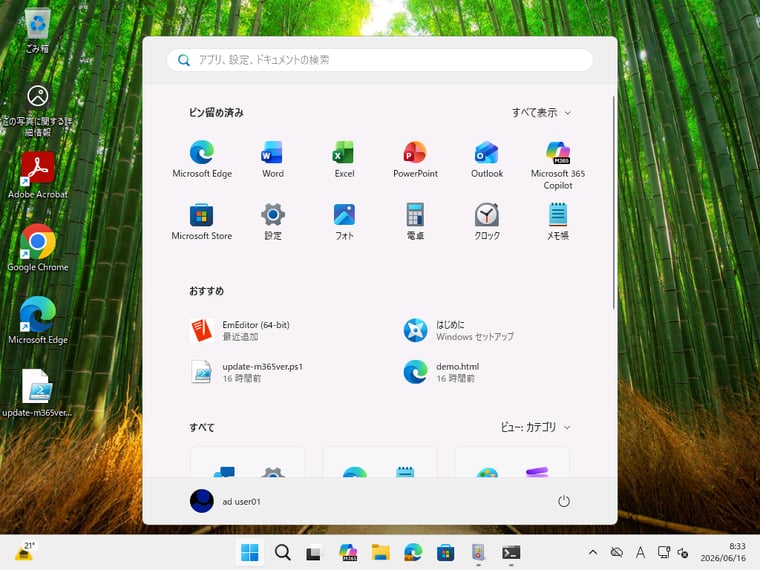Screen dimensions: 760x570
Task: Open ごみ箱 Recycle Bin on desktop
Action: pyautogui.click(x=37, y=30)
